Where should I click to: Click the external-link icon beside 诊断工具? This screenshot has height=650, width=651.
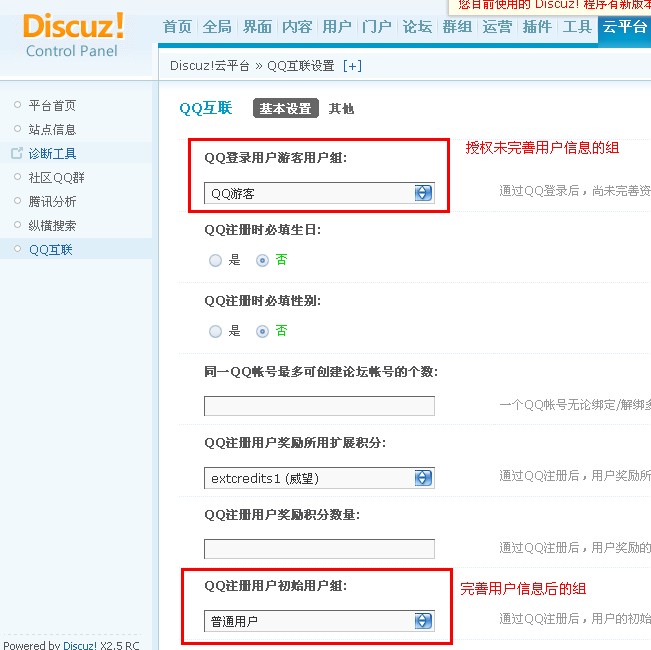tap(17, 153)
